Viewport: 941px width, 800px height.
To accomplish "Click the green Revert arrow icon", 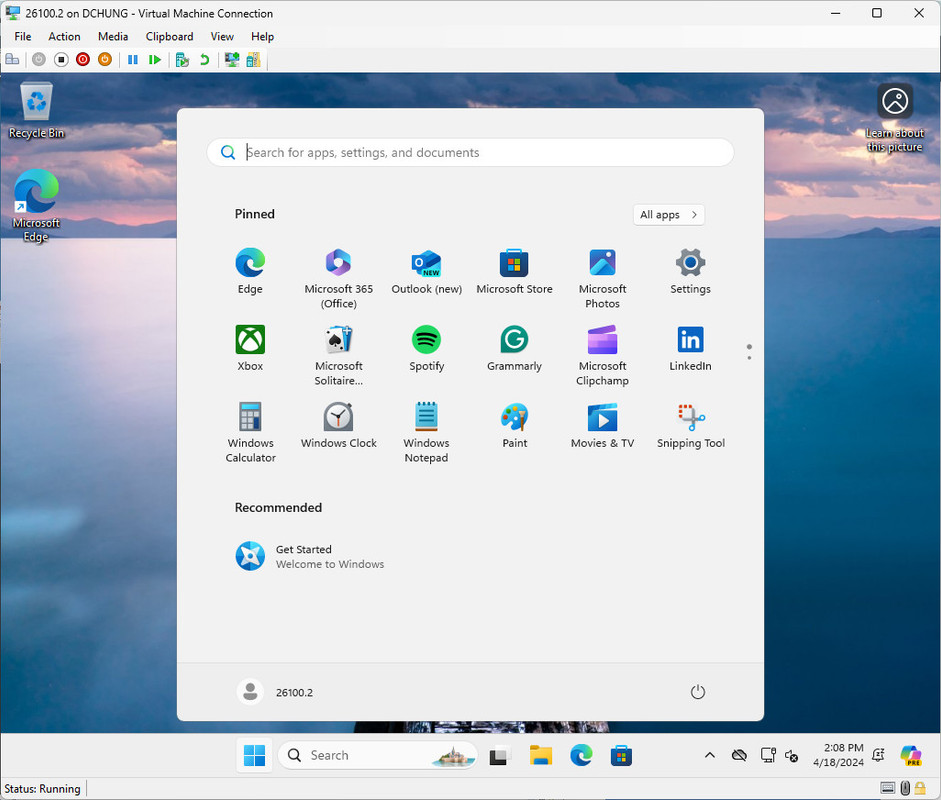I will pyautogui.click(x=204, y=59).
